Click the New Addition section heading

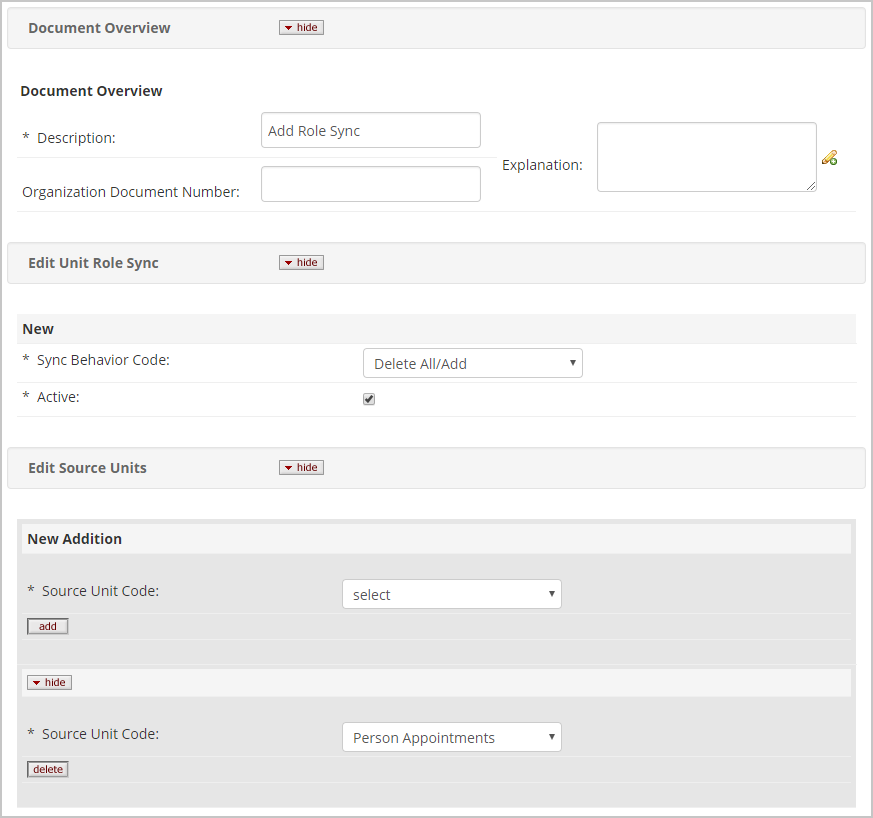tap(75, 539)
